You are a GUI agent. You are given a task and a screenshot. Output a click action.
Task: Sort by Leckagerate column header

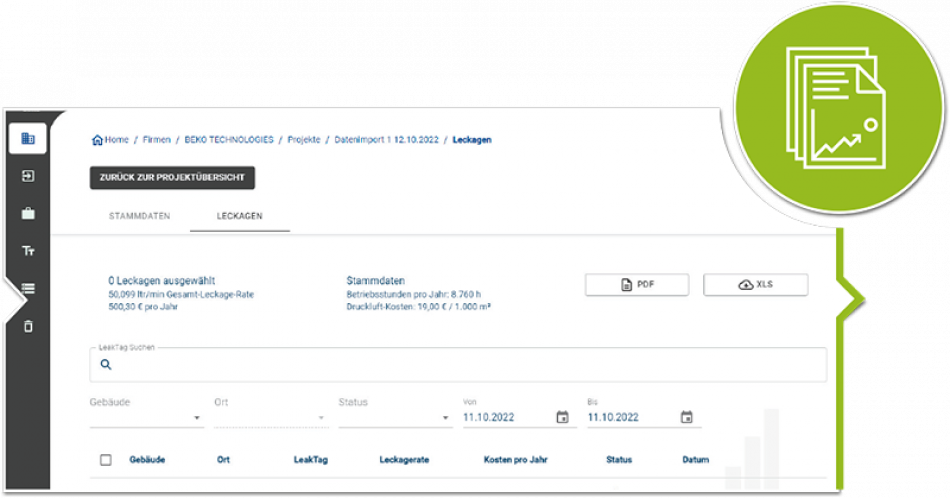[404, 460]
